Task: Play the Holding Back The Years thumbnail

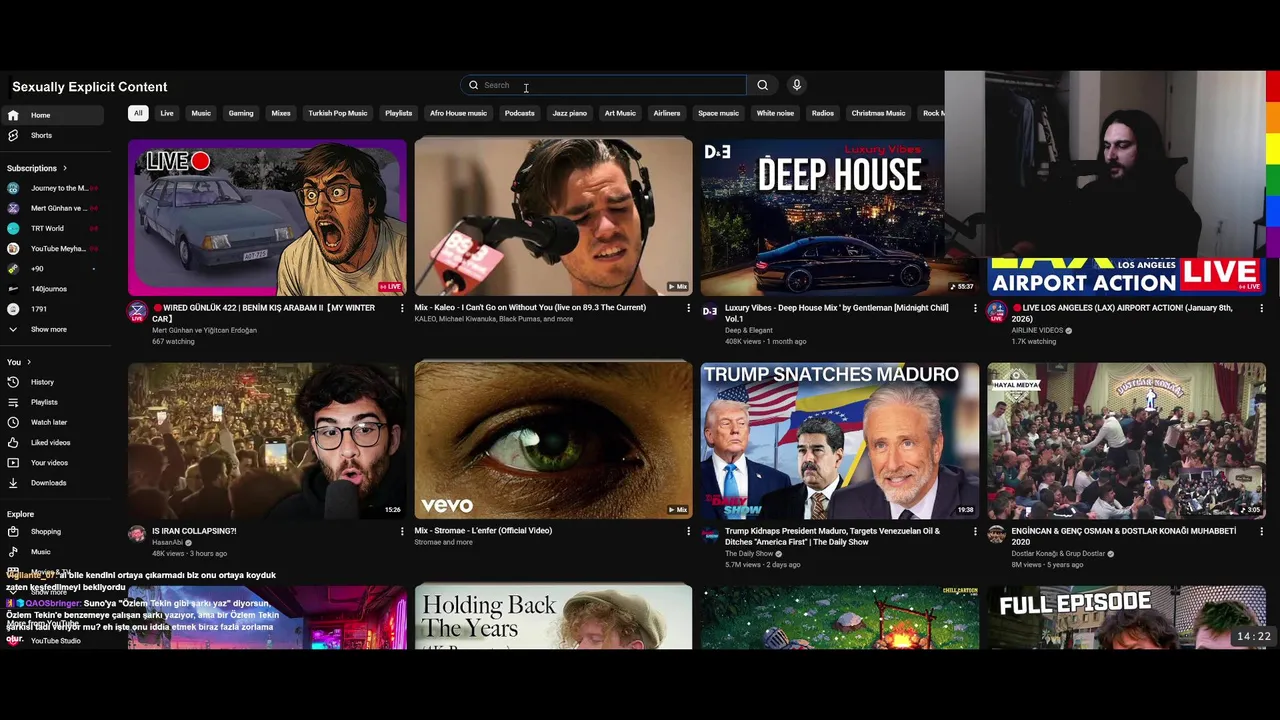Action: 553,617
